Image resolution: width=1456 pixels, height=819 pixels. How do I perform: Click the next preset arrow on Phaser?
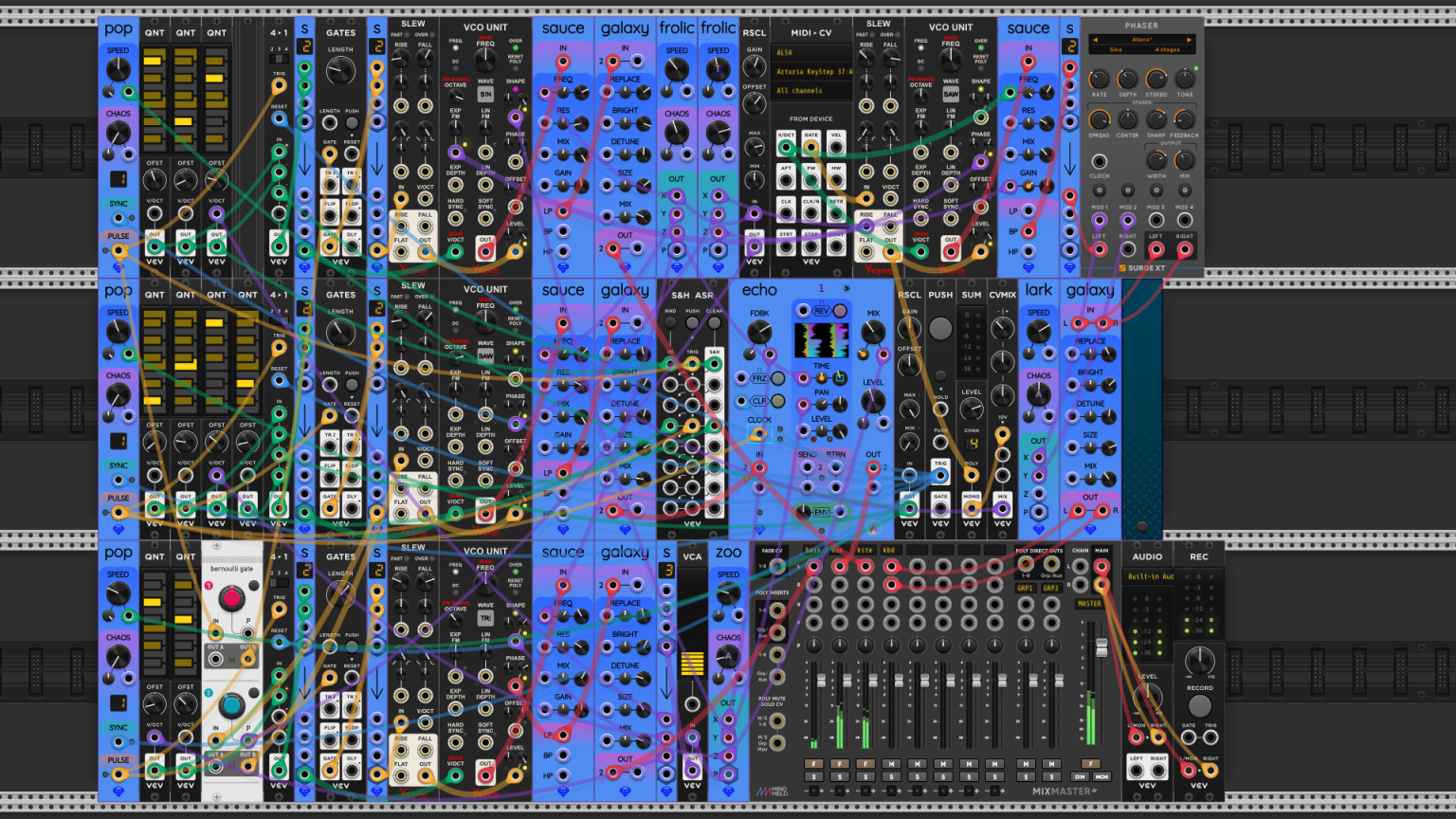(1189, 40)
